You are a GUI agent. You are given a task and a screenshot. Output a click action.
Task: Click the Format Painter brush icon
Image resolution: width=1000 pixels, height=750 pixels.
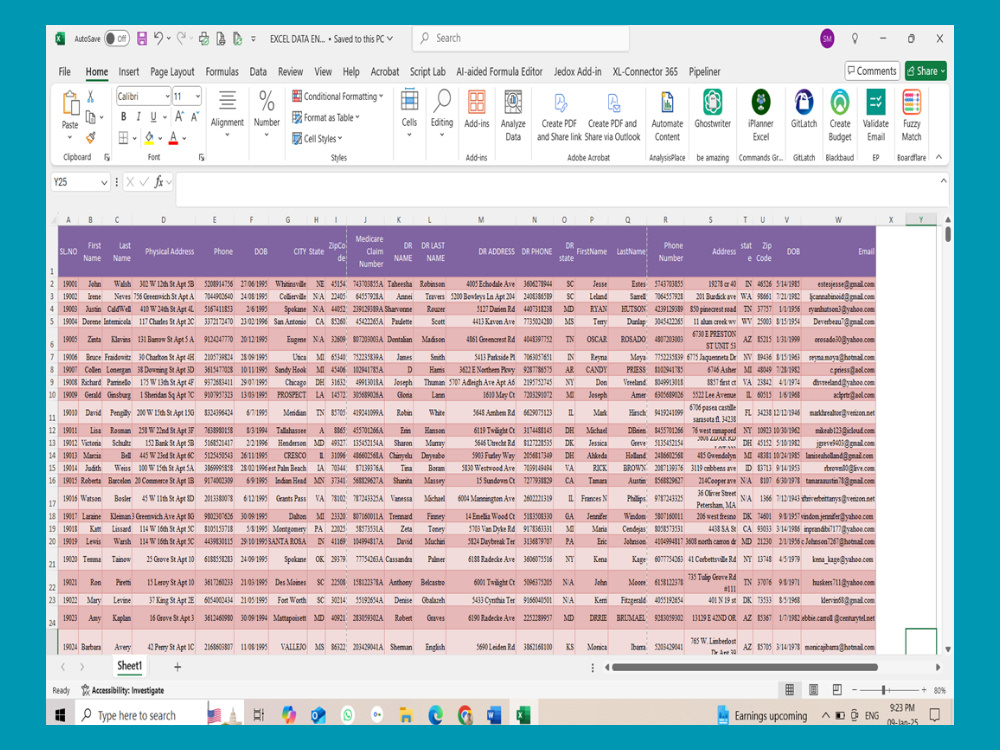coord(91,137)
